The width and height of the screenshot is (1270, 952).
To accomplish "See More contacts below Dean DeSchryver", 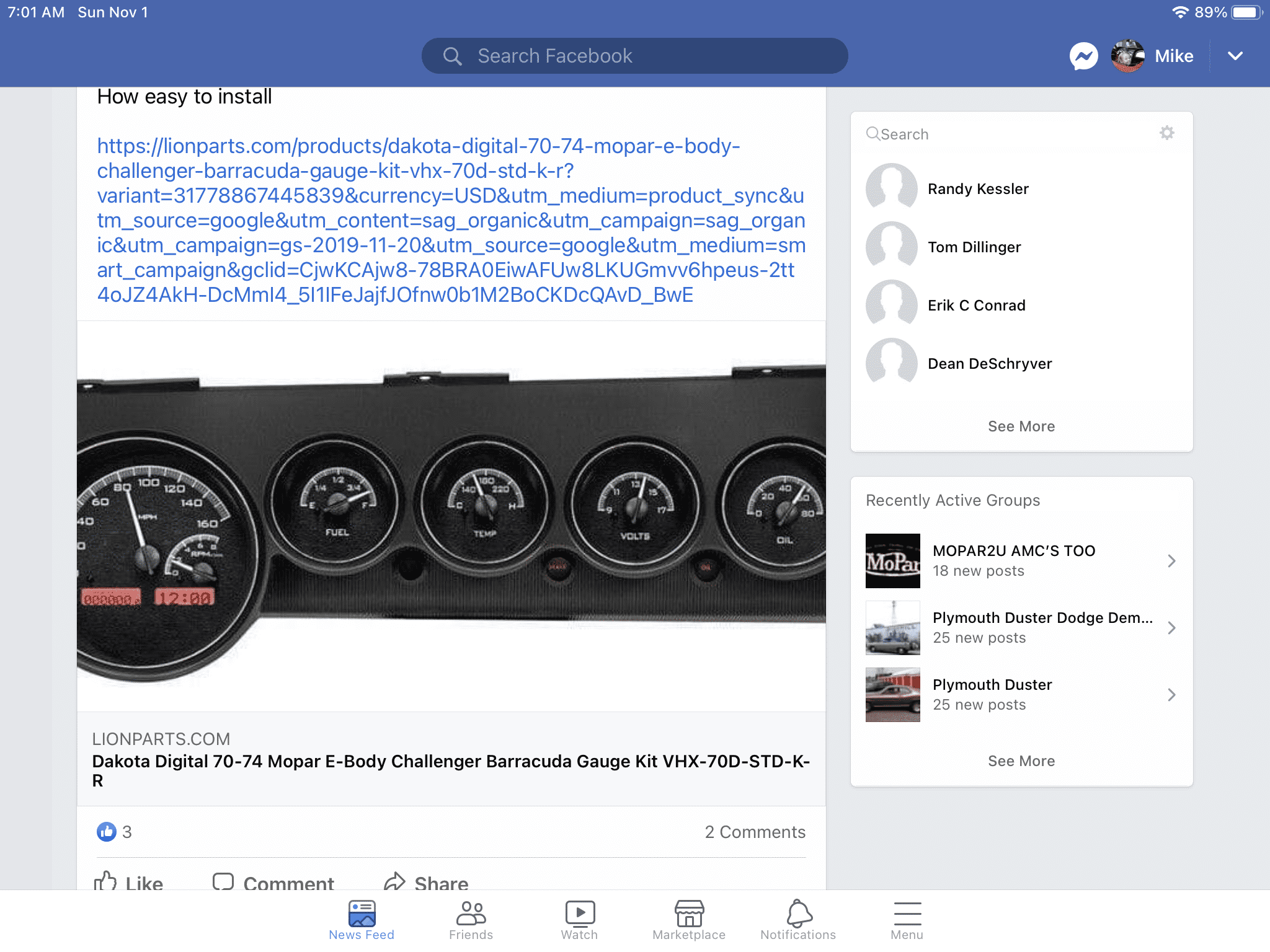I will tap(1021, 426).
